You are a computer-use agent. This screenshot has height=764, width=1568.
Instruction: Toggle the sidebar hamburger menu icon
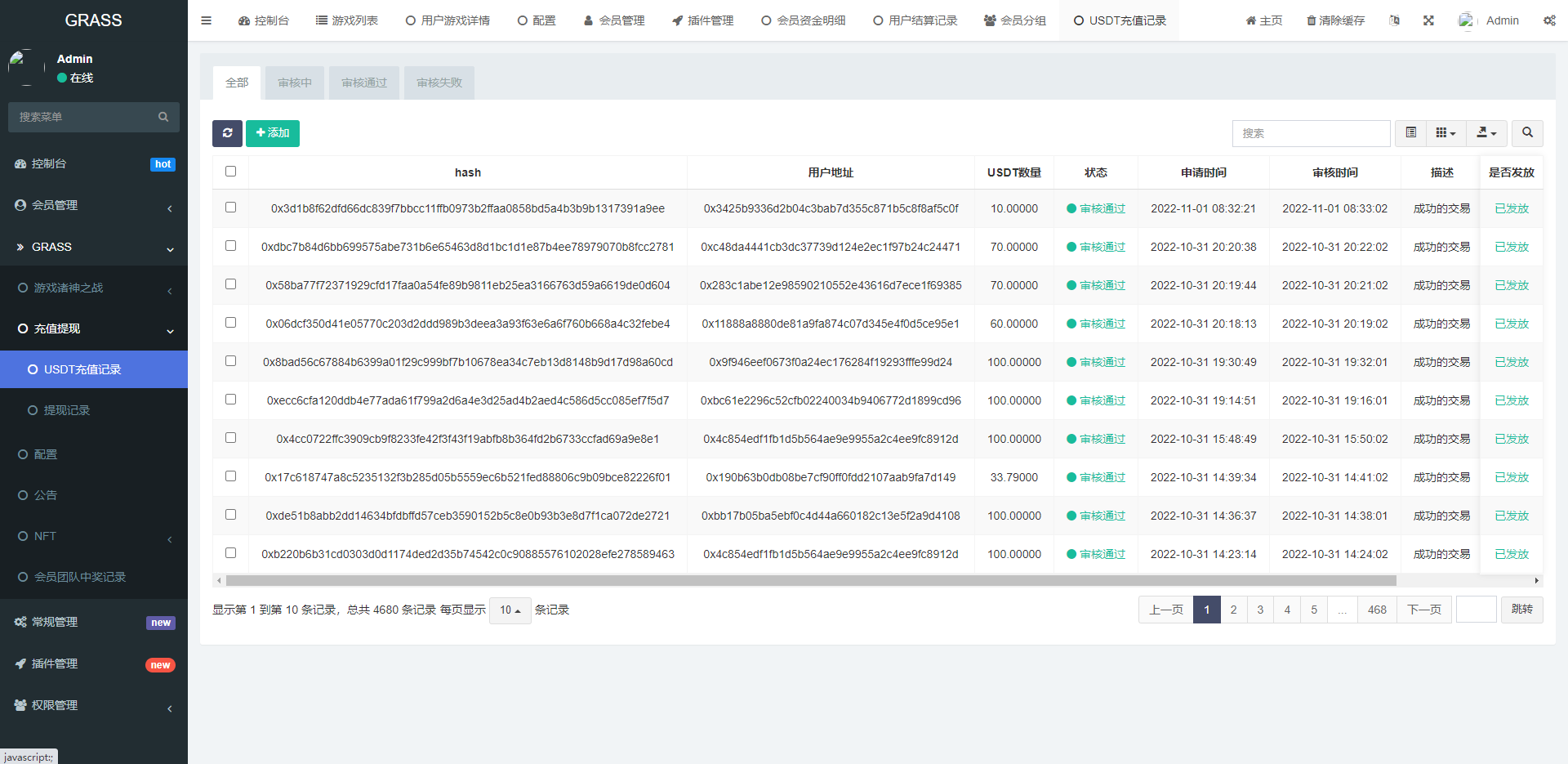[206, 20]
